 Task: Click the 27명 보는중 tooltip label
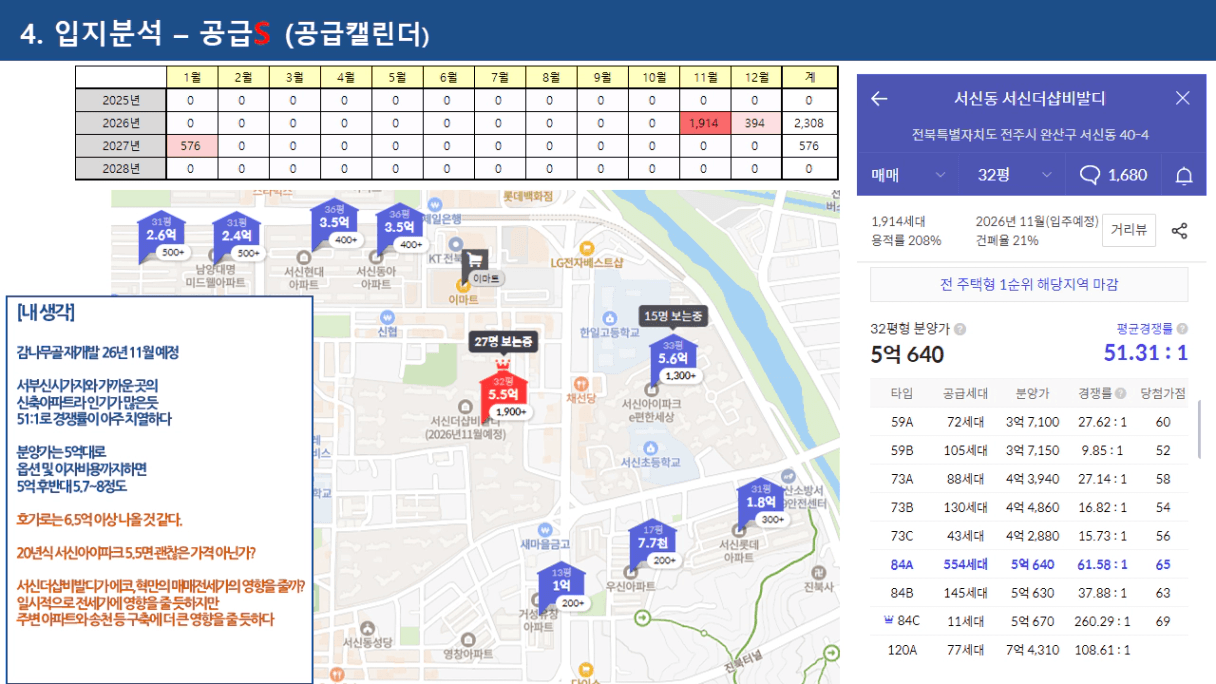tap(504, 342)
